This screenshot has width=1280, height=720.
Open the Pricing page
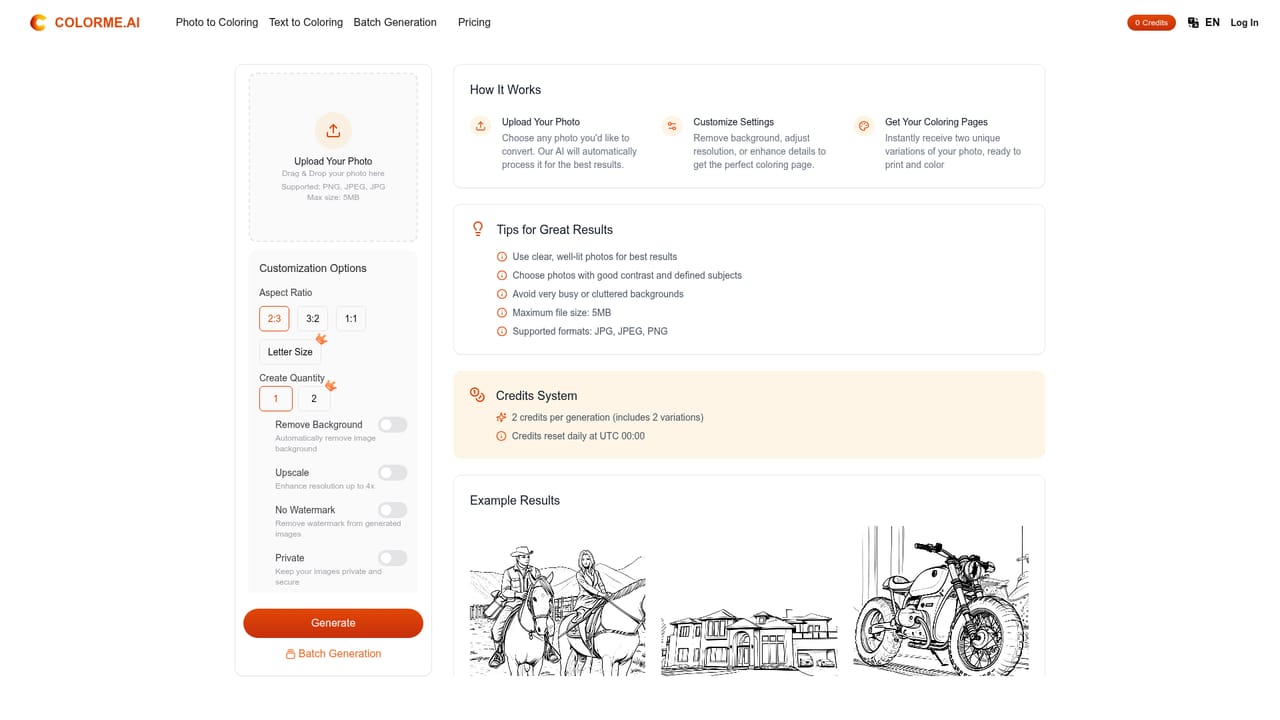(474, 22)
